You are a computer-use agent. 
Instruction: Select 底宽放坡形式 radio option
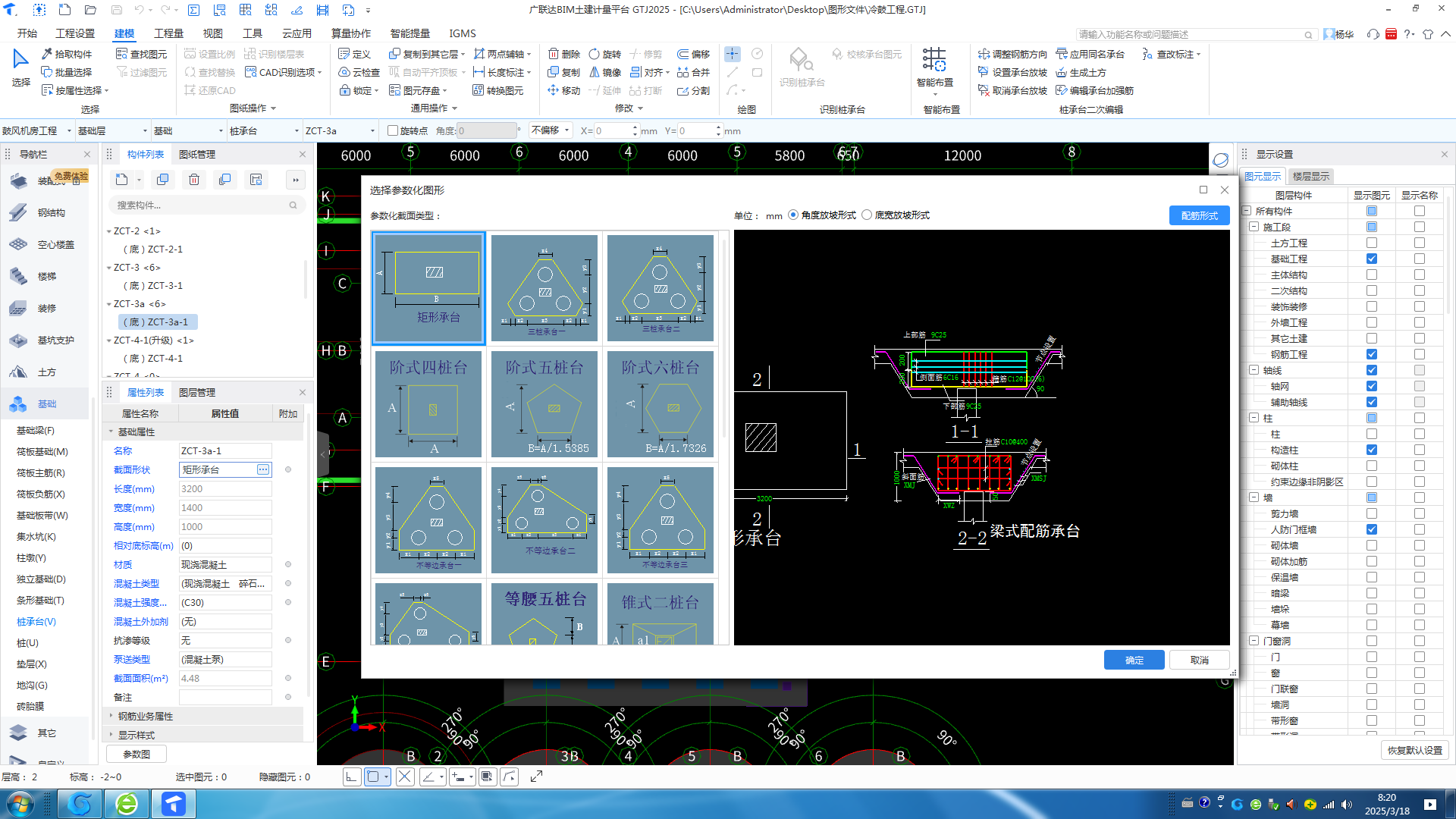867,215
